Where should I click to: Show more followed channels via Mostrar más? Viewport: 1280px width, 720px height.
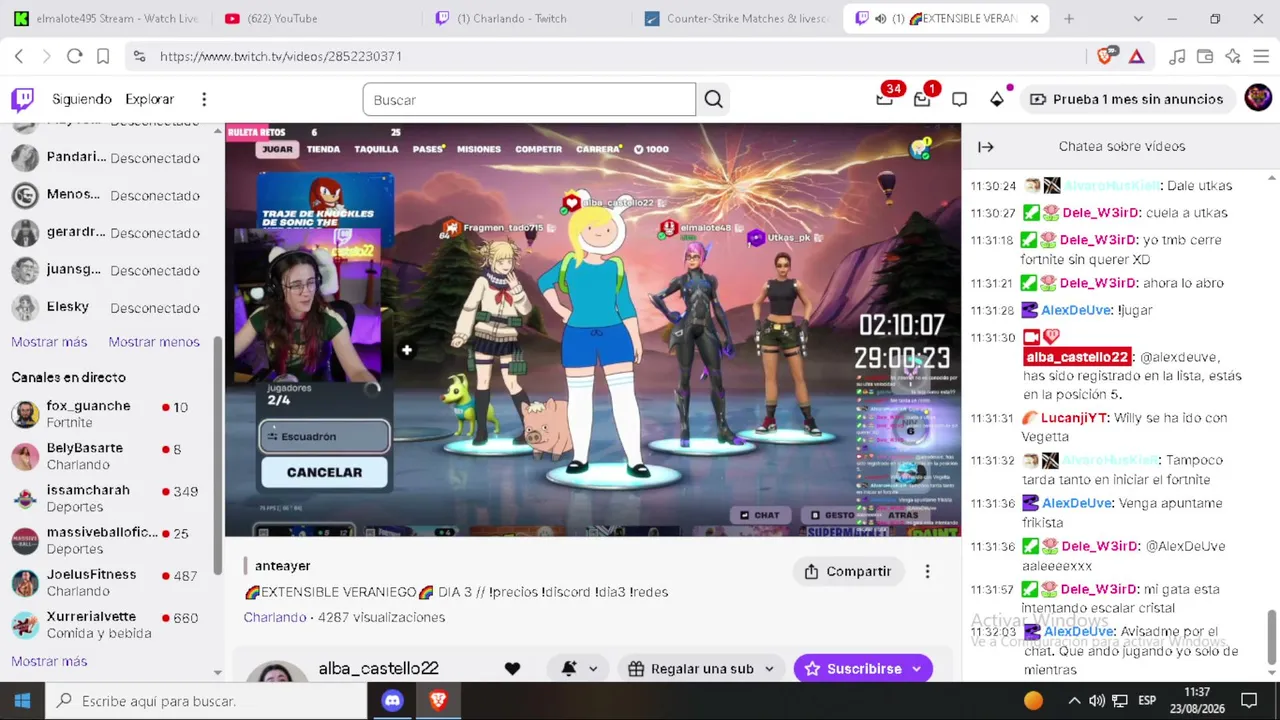click(x=49, y=342)
